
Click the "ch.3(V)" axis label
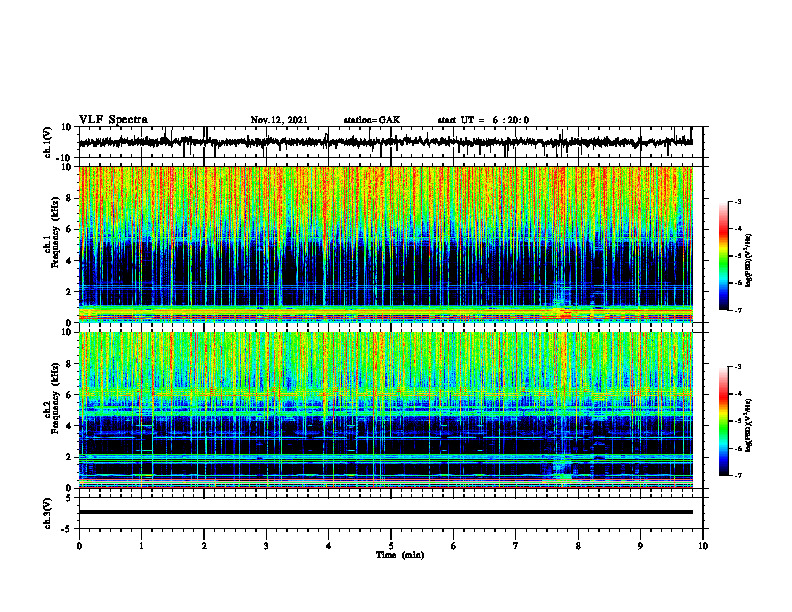[47, 513]
